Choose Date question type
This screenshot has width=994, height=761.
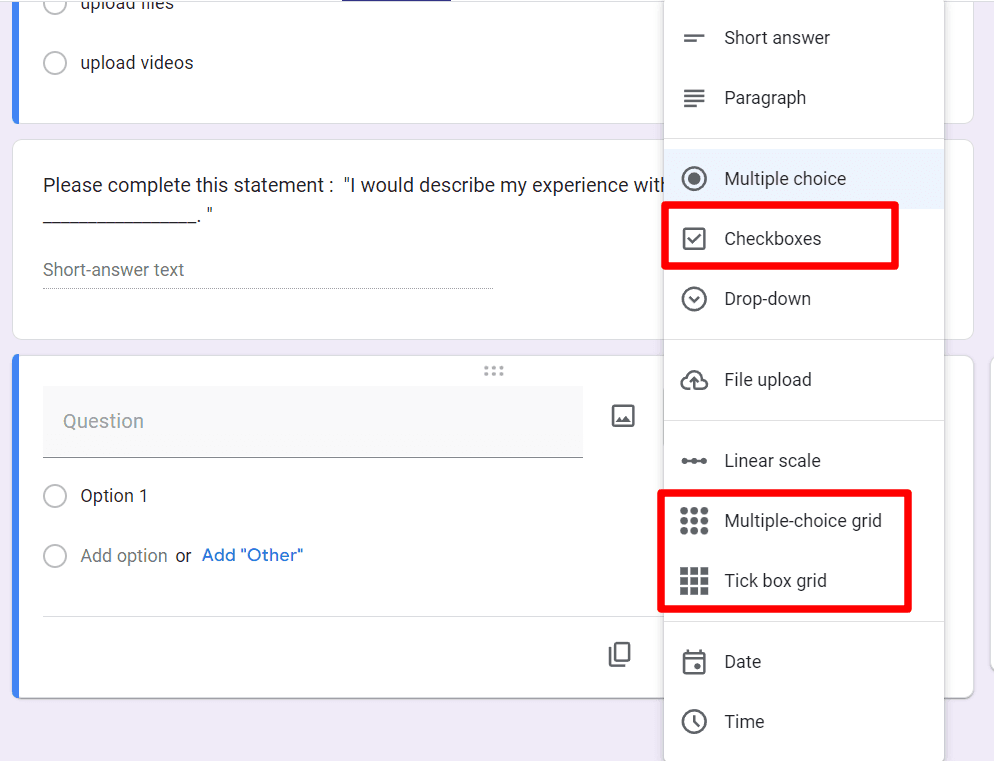tap(804, 661)
